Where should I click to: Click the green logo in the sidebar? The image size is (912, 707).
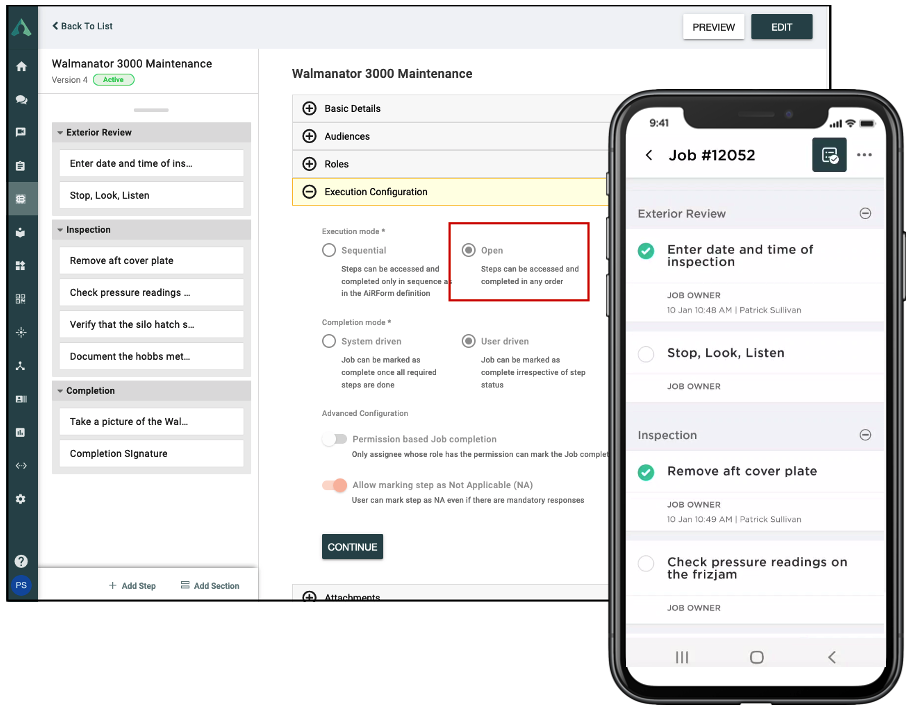tap(22, 27)
